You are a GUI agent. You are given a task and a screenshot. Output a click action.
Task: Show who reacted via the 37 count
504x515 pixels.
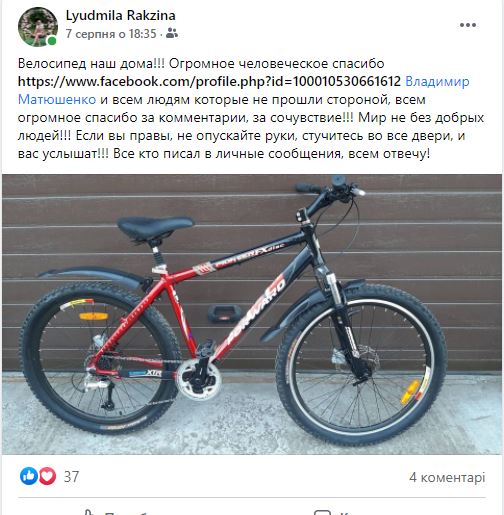click(x=71, y=477)
